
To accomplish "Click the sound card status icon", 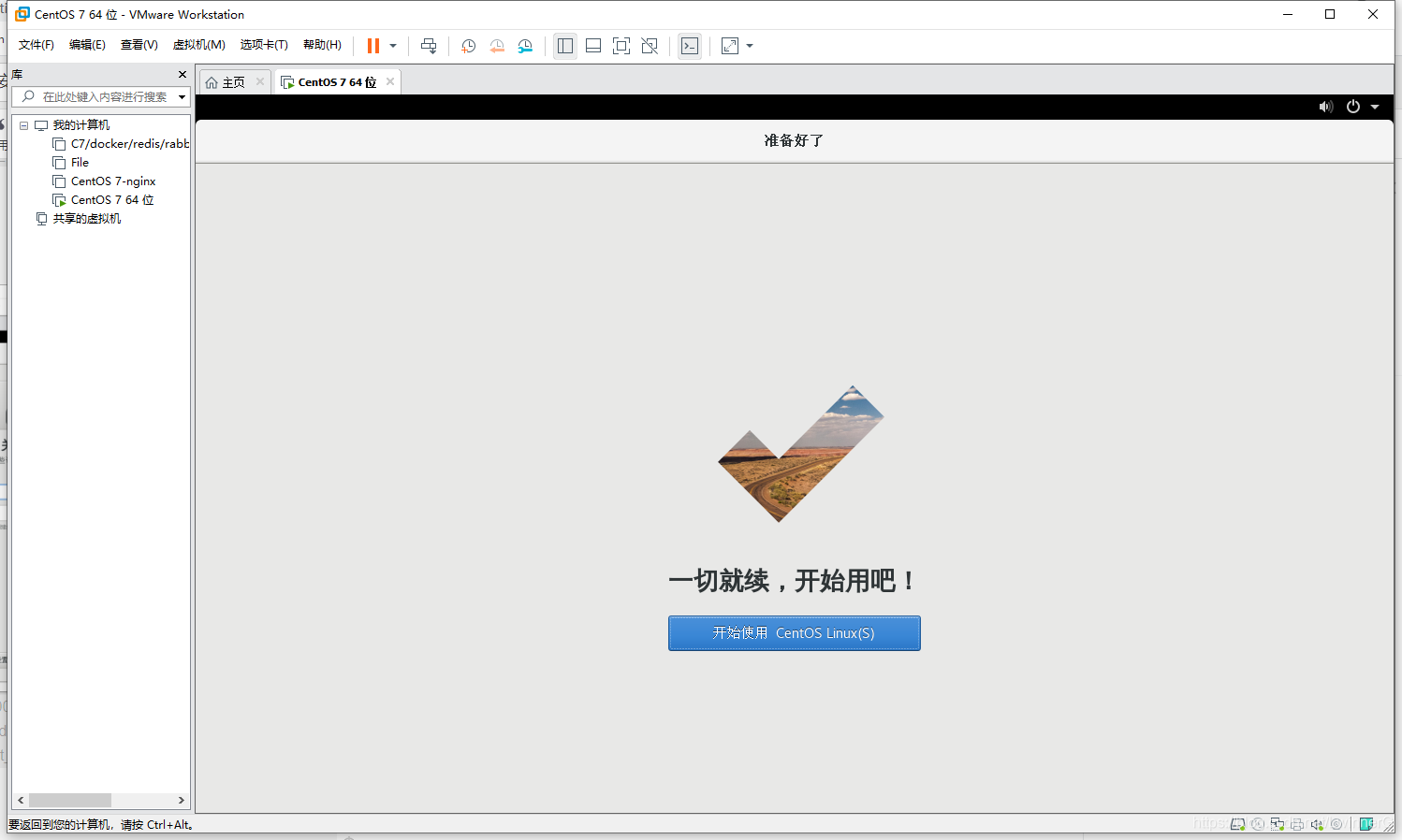I will point(1317,824).
